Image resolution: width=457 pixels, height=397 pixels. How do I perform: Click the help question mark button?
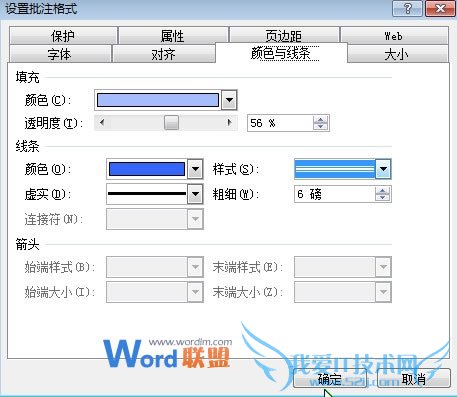coord(408,8)
